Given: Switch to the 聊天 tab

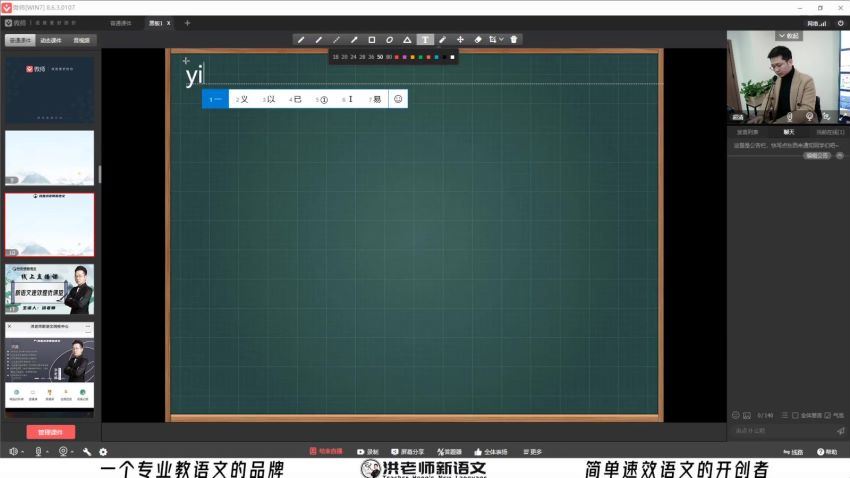Looking at the screenshot, I should click(788, 131).
